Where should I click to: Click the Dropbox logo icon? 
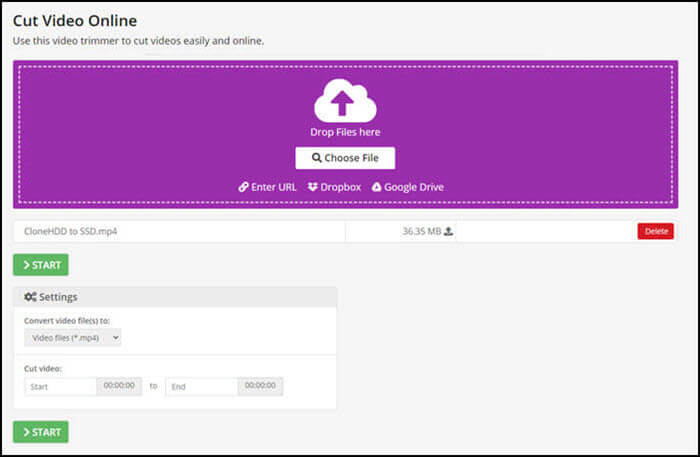point(313,187)
